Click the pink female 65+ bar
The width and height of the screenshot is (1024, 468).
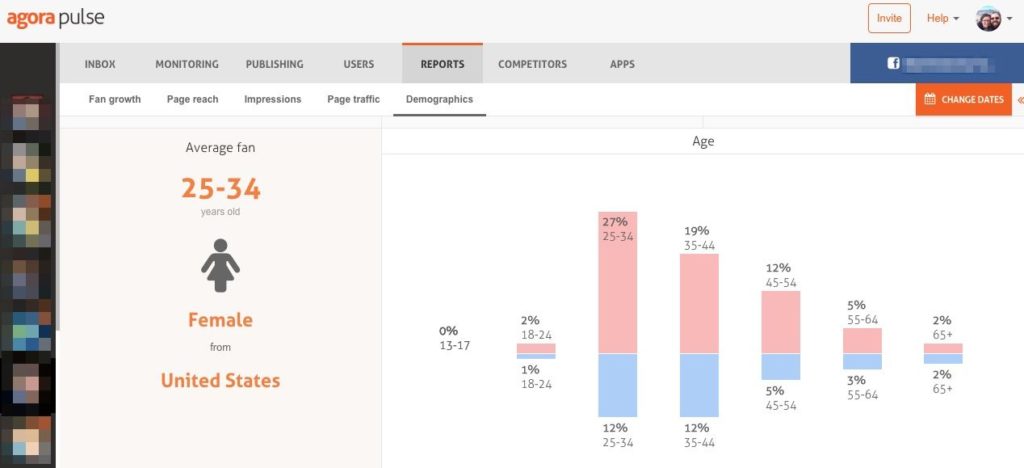943,349
